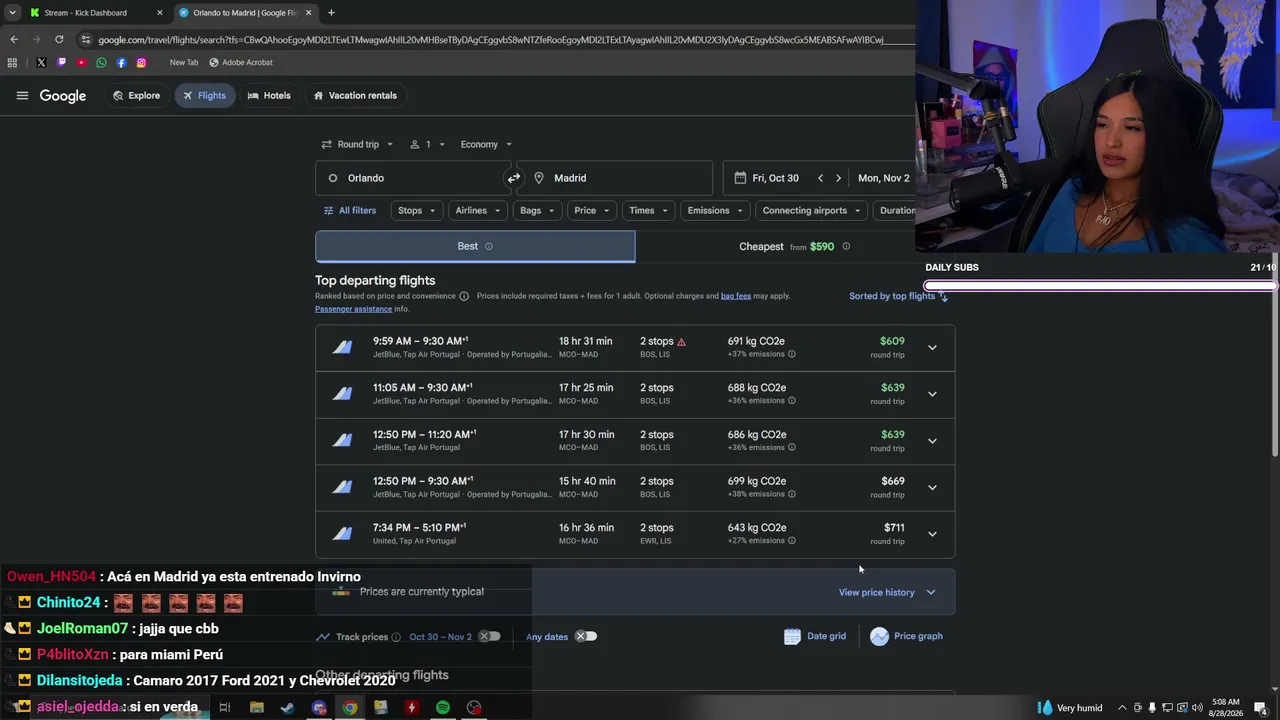
Task: Open Adobe Acrobat bookmark
Action: coord(240,62)
